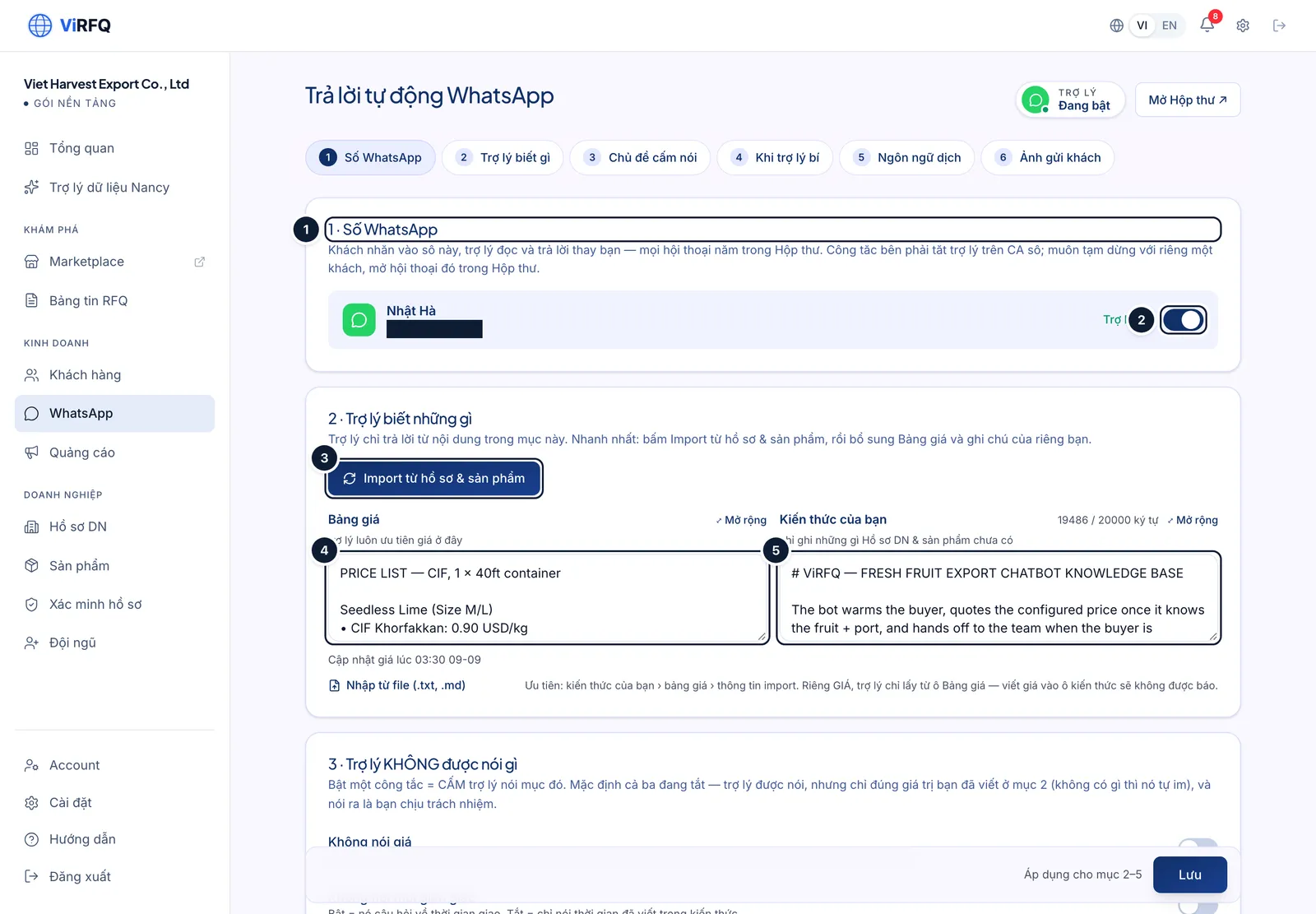This screenshot has height=914, width=1316.
Task: Open notifications bell with badge
Action: click(x=1207, y=25)
